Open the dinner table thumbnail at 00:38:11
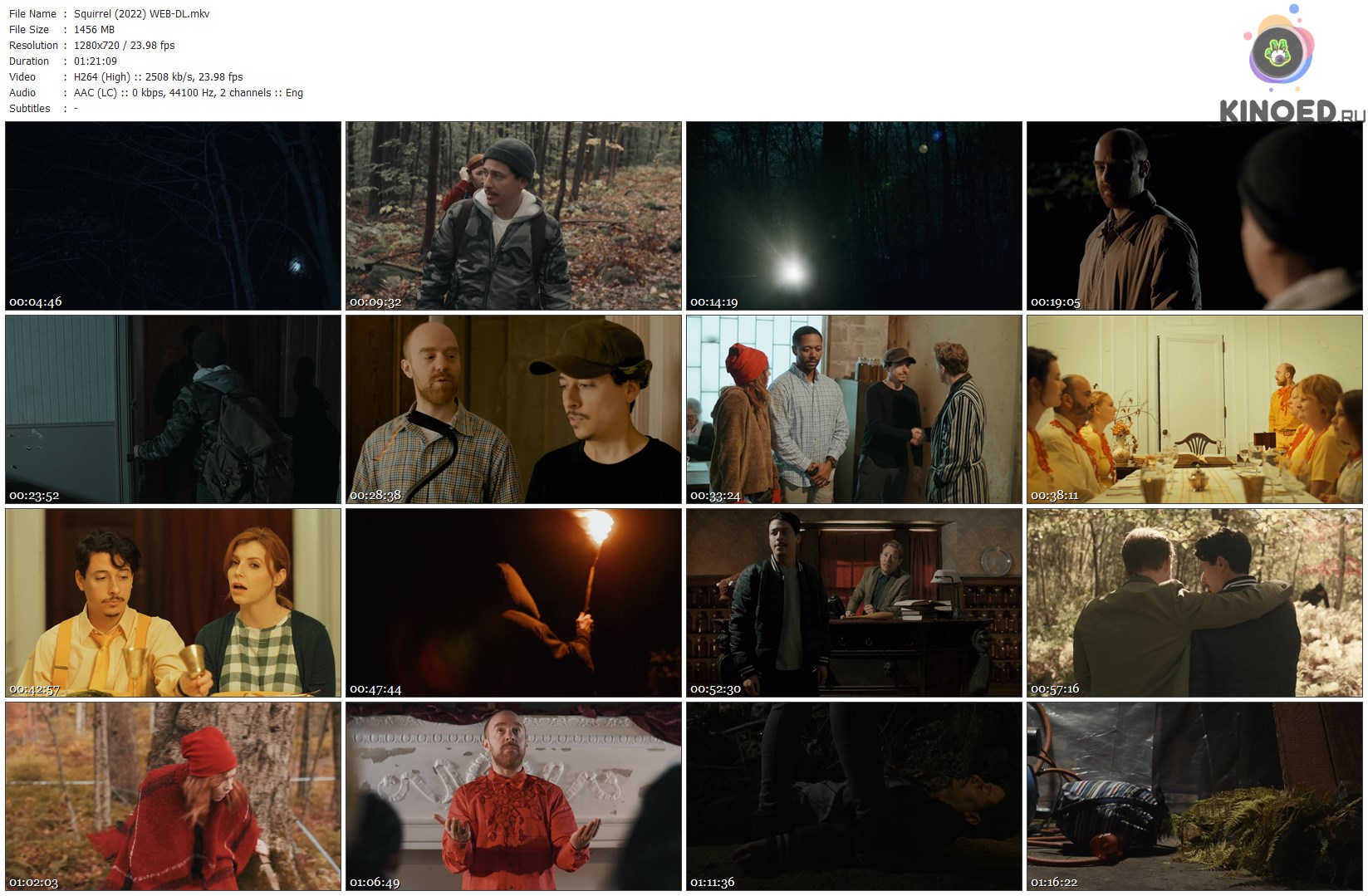Image resolution: width=1368 pixels, height=896 pixels. pyautogui.click(x=1194, y=409)
